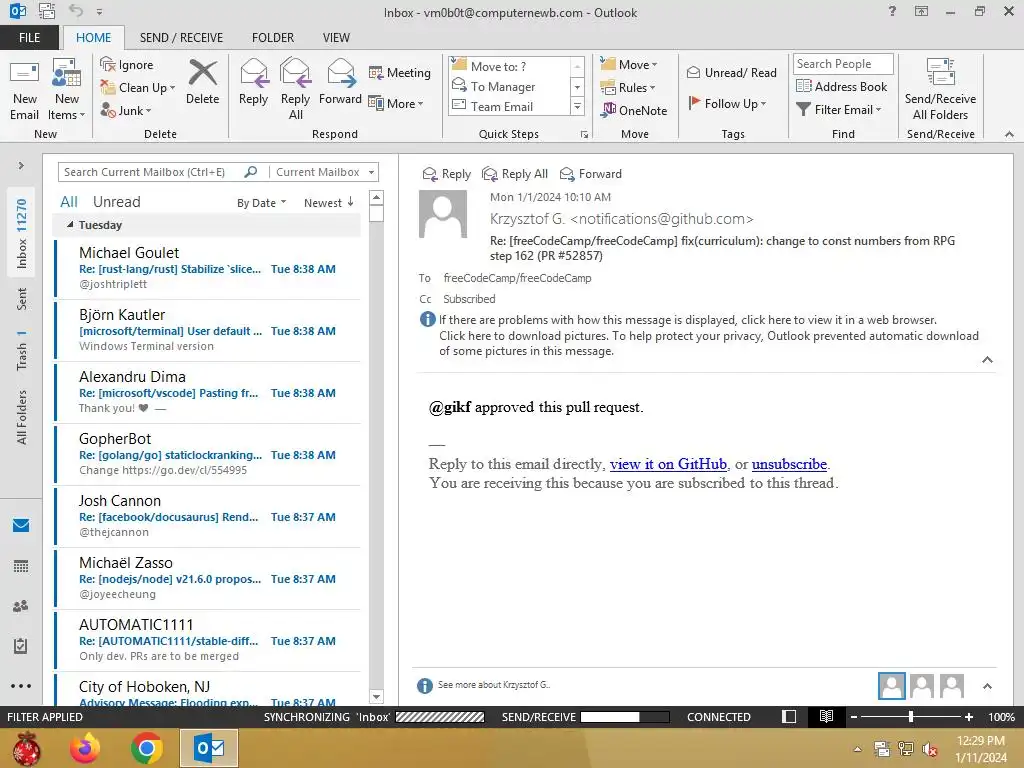The image size is (1024, 768).
Task: Switch to Reading view in status bar
Action: (826, 716)
